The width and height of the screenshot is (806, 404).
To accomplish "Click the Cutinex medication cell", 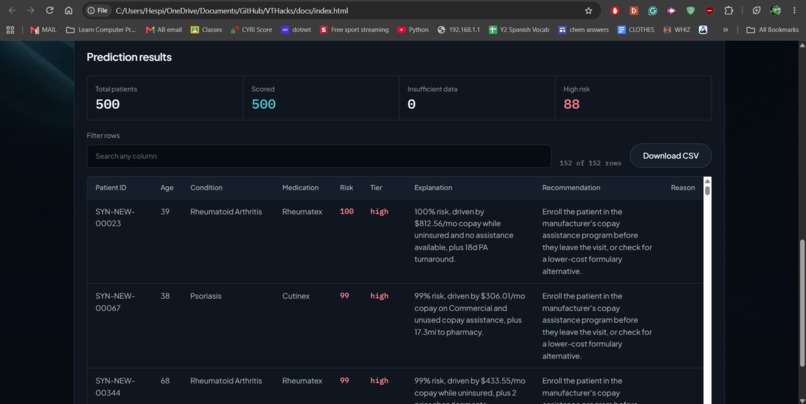I will click(296, 296).
